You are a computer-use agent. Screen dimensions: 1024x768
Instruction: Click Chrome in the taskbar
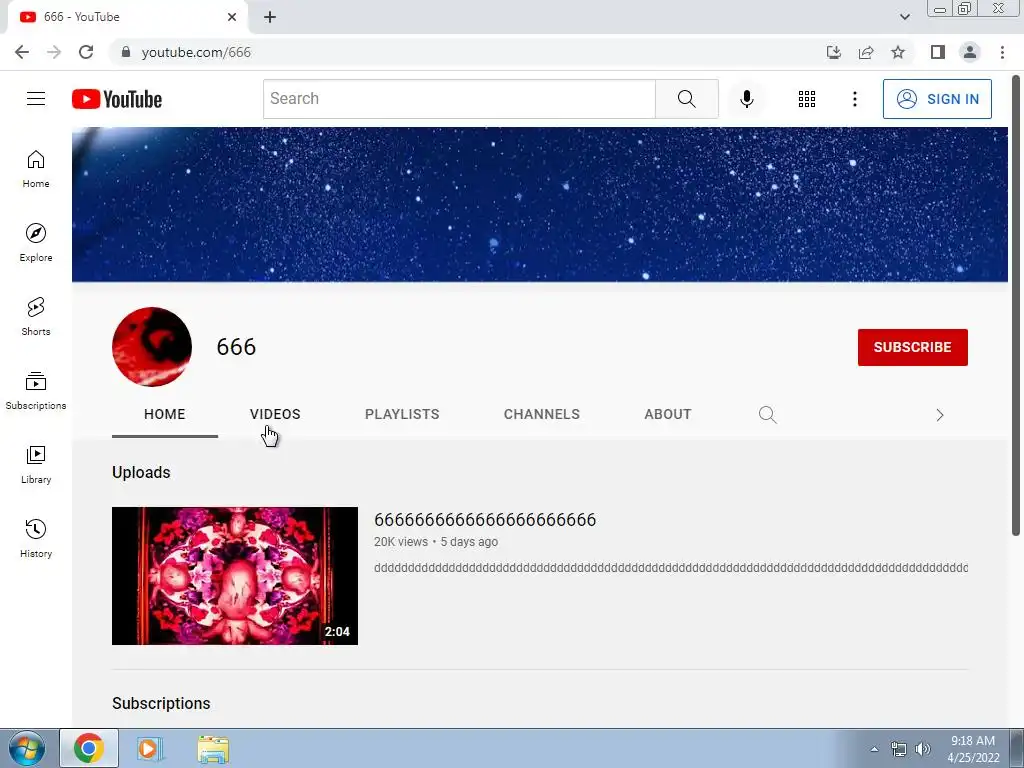89,748
